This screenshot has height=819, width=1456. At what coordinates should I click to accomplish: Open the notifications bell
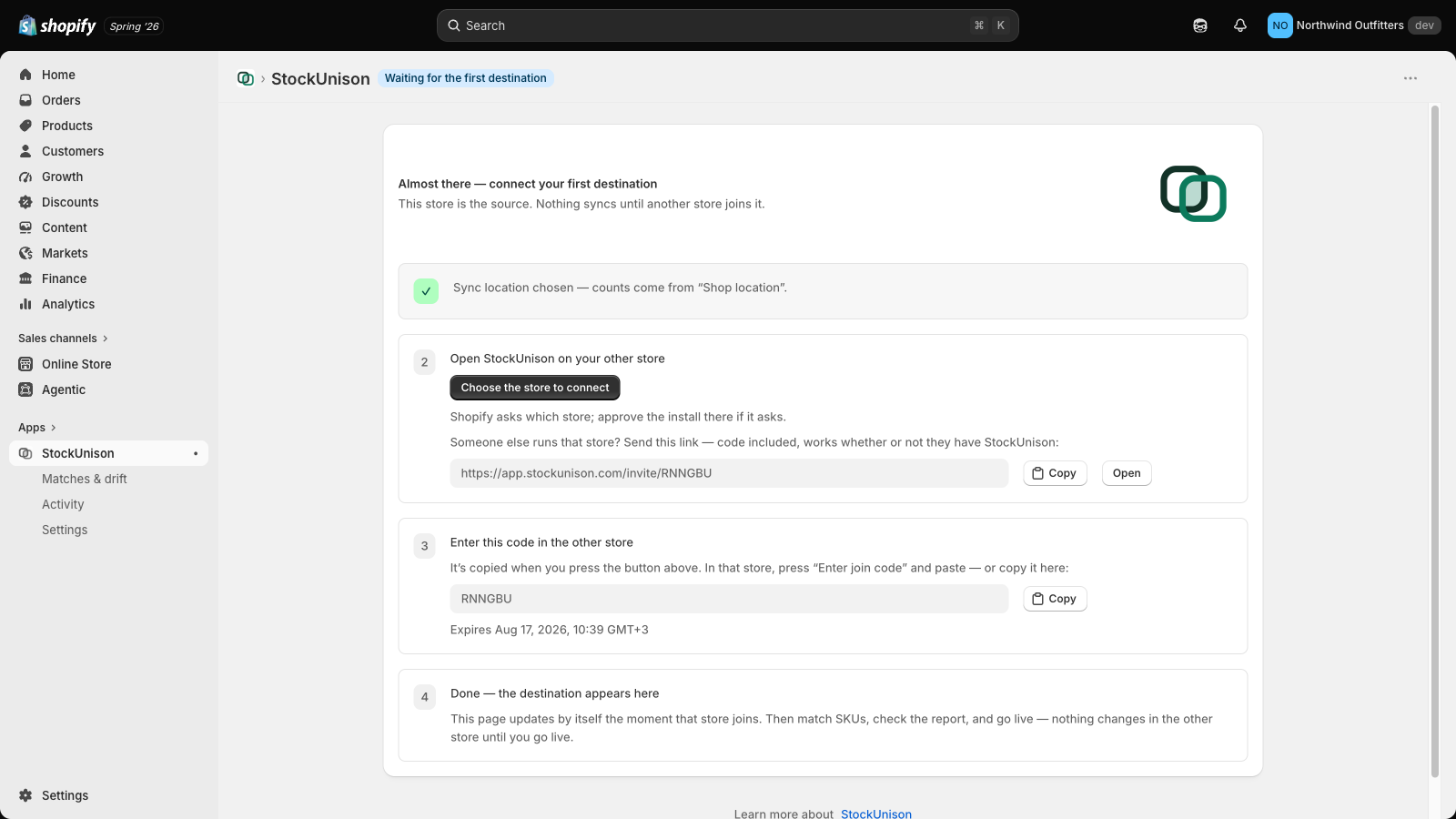point(1240,25)
